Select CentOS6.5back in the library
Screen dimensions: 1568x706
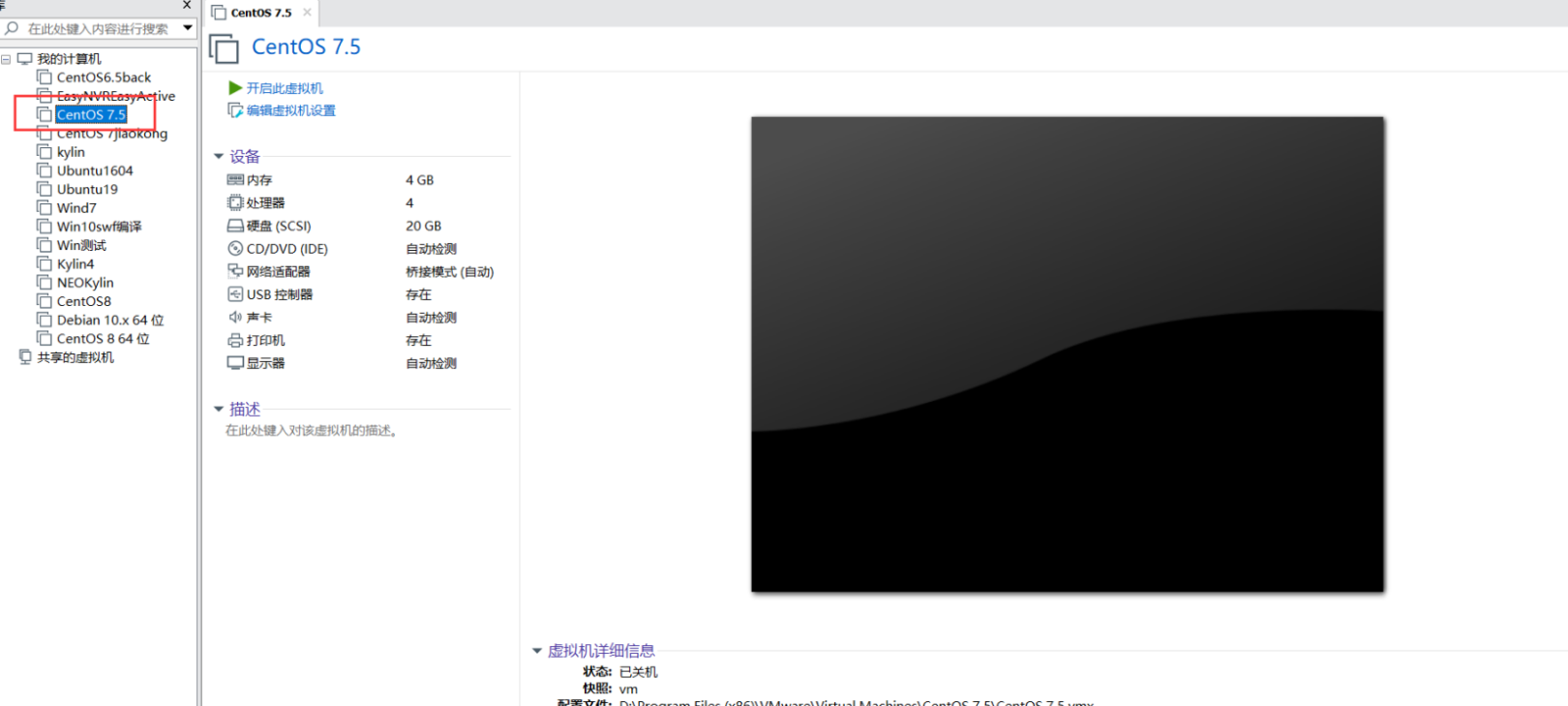coord(104,77)
